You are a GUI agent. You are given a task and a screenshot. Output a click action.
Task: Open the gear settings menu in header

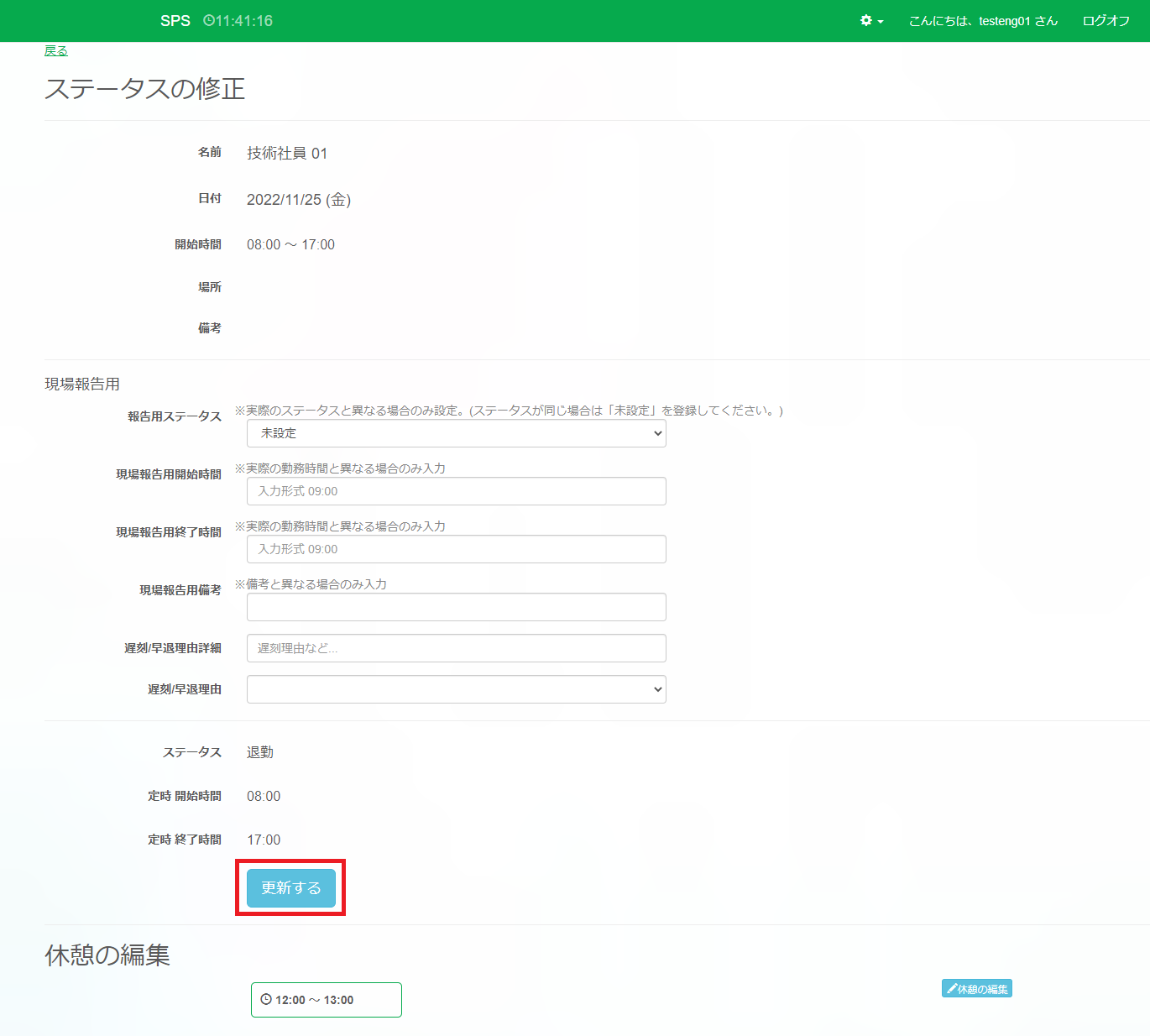(870, 21)
